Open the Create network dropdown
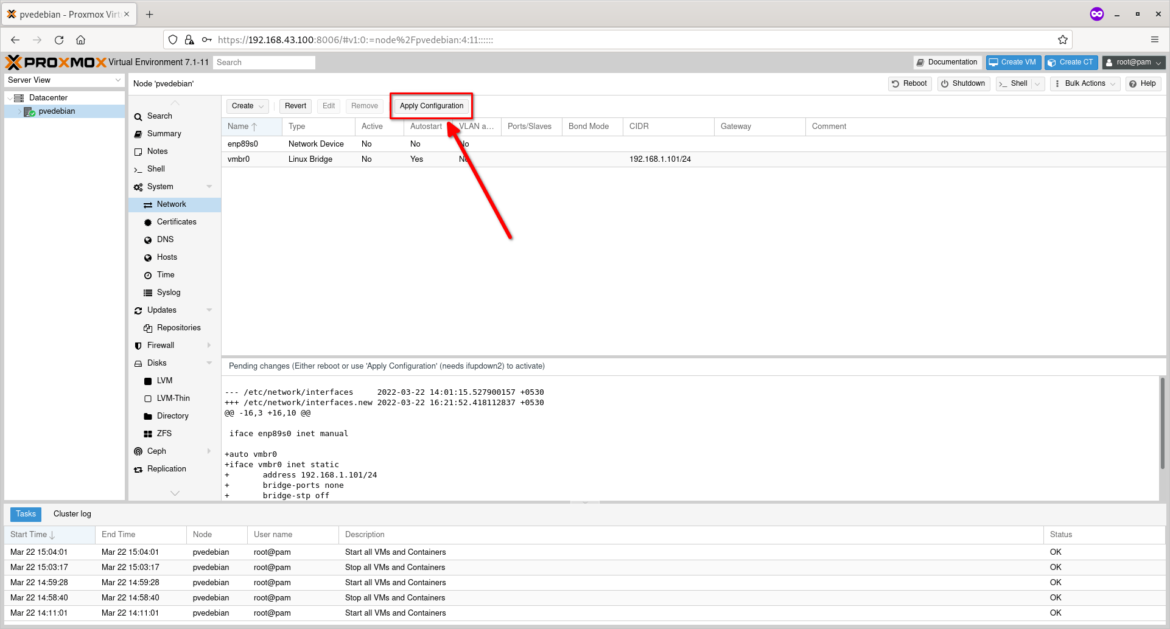The width and height of the screenshot is (1170, 629). [248, 106]
